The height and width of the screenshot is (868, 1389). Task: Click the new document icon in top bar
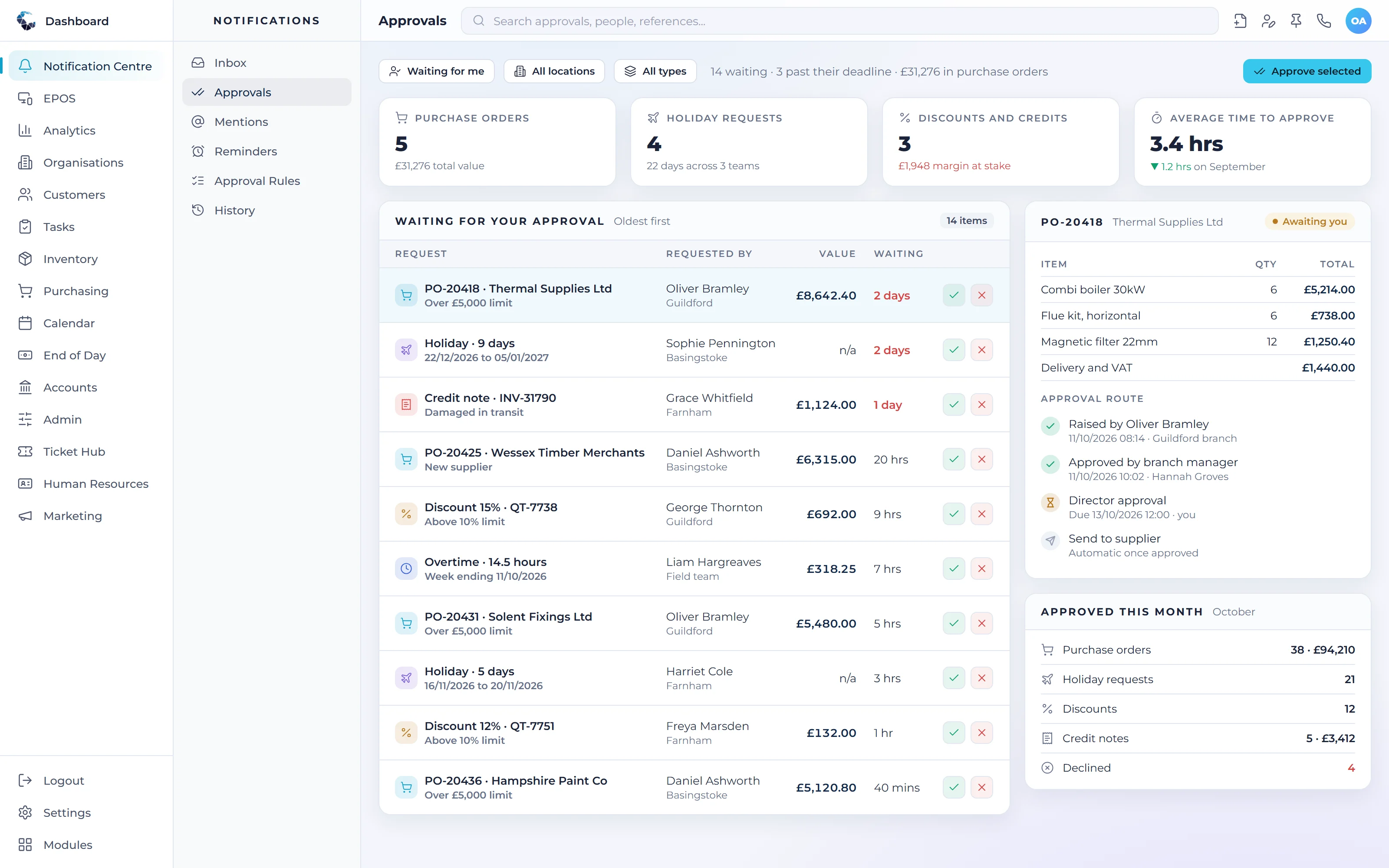1241,21
